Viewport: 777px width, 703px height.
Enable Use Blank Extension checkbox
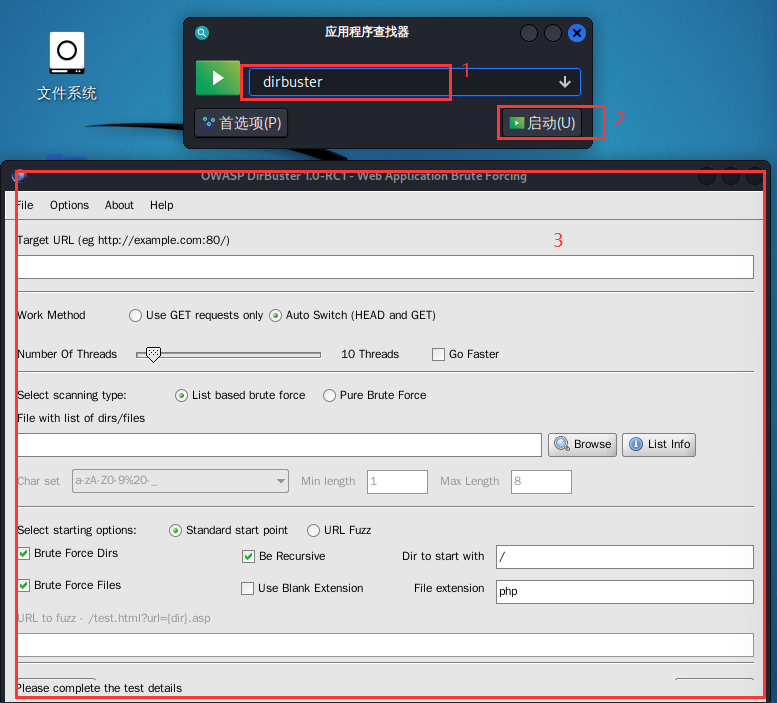tap(247, 589)
